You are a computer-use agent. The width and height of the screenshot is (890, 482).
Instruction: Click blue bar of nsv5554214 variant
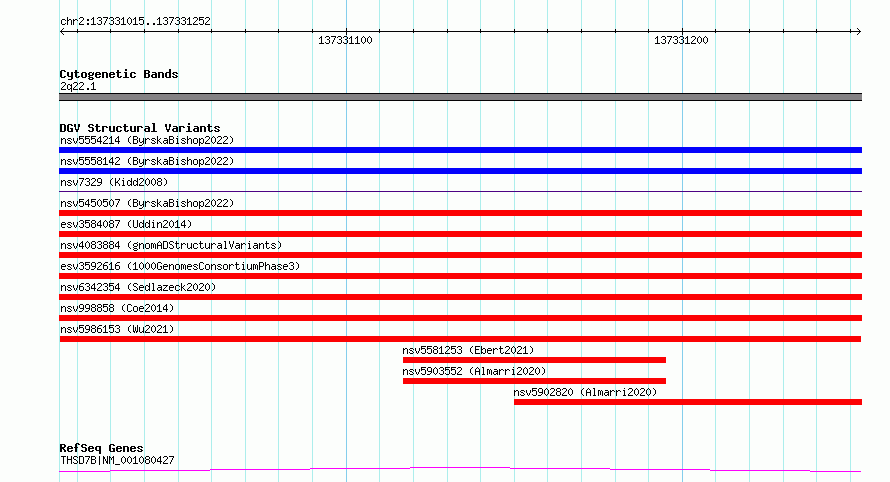click(460, 150)
